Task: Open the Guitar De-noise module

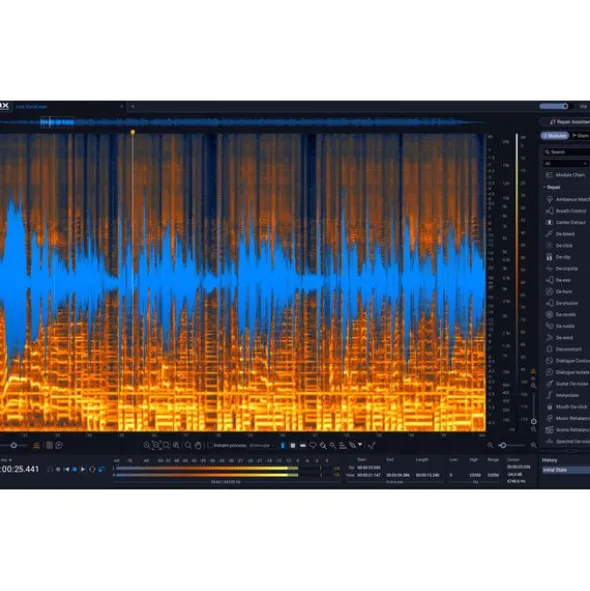Action: click(x=568, y=384)
